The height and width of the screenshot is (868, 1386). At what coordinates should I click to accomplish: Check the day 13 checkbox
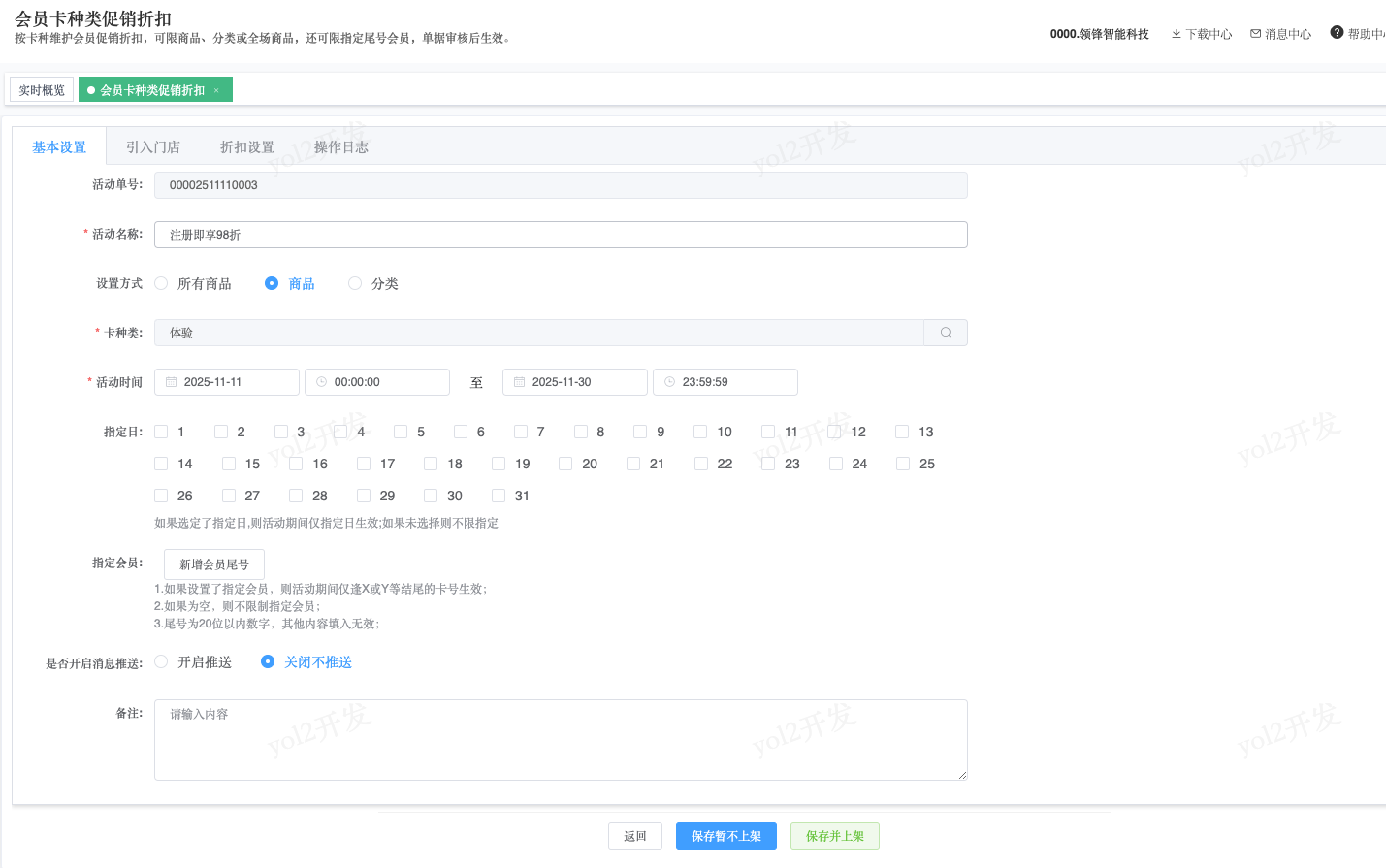coord(902,432)
